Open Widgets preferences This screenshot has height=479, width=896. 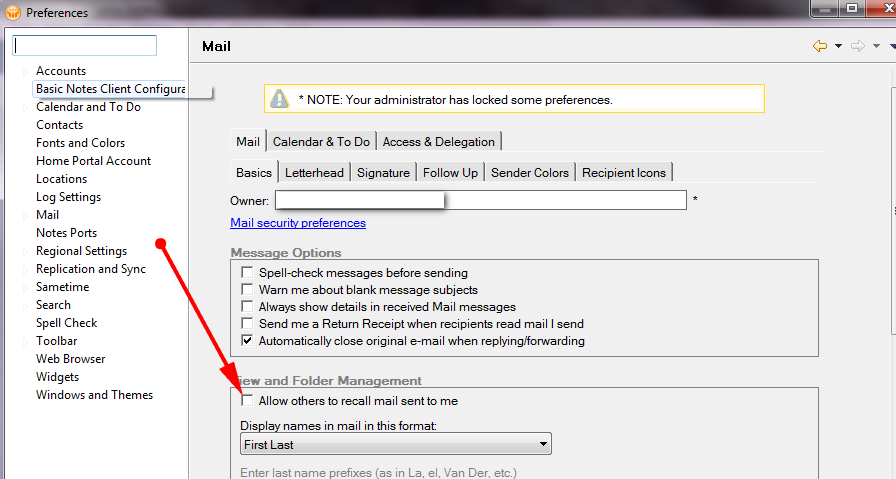(x=57, y=377)
